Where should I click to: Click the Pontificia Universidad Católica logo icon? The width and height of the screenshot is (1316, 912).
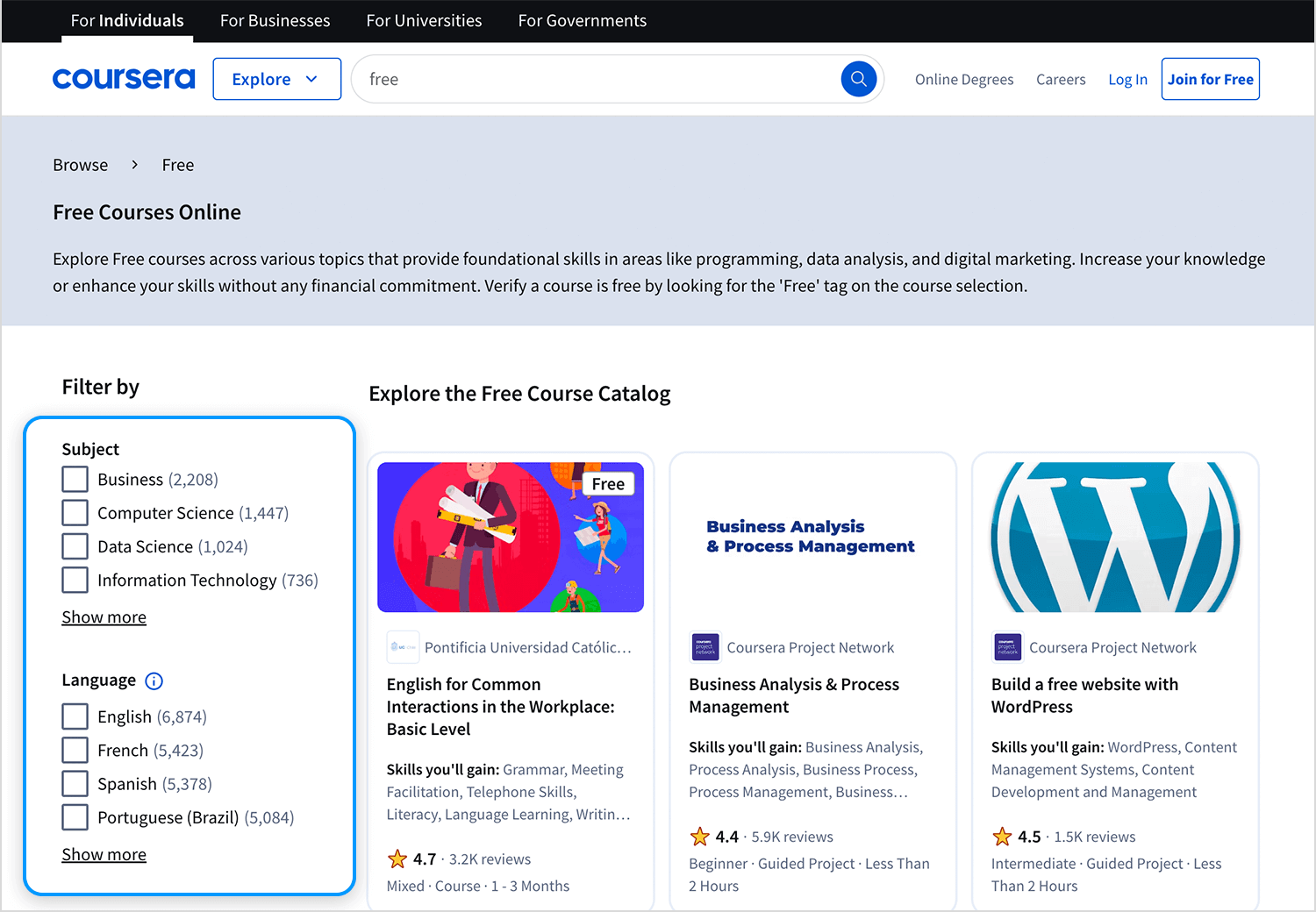pos(403,647)
